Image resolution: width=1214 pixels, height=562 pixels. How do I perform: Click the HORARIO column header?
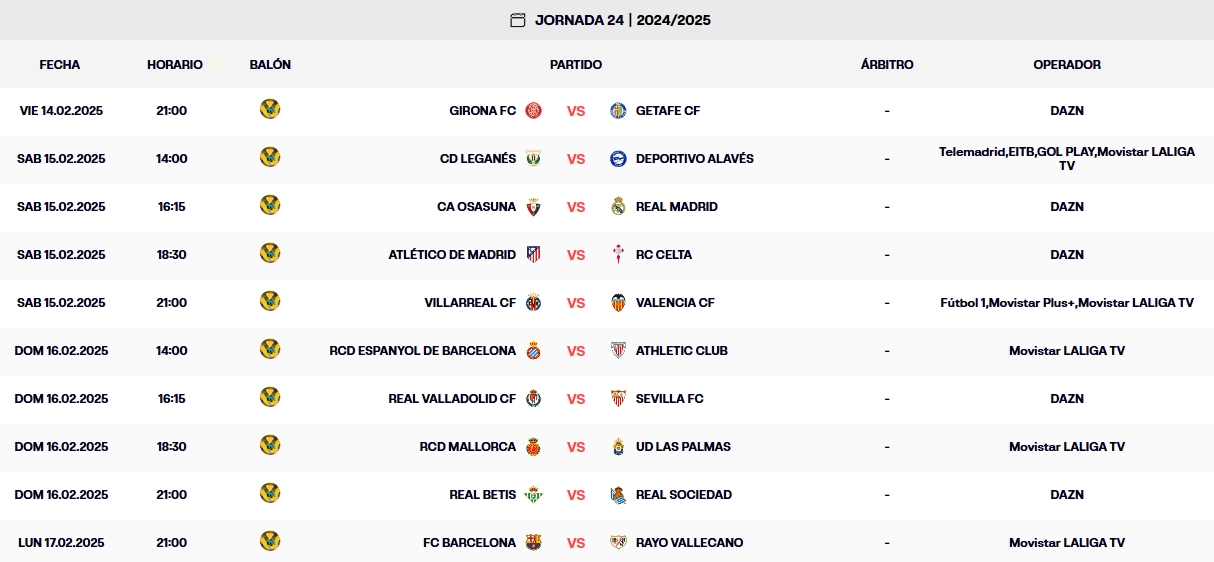coord(175,64)
